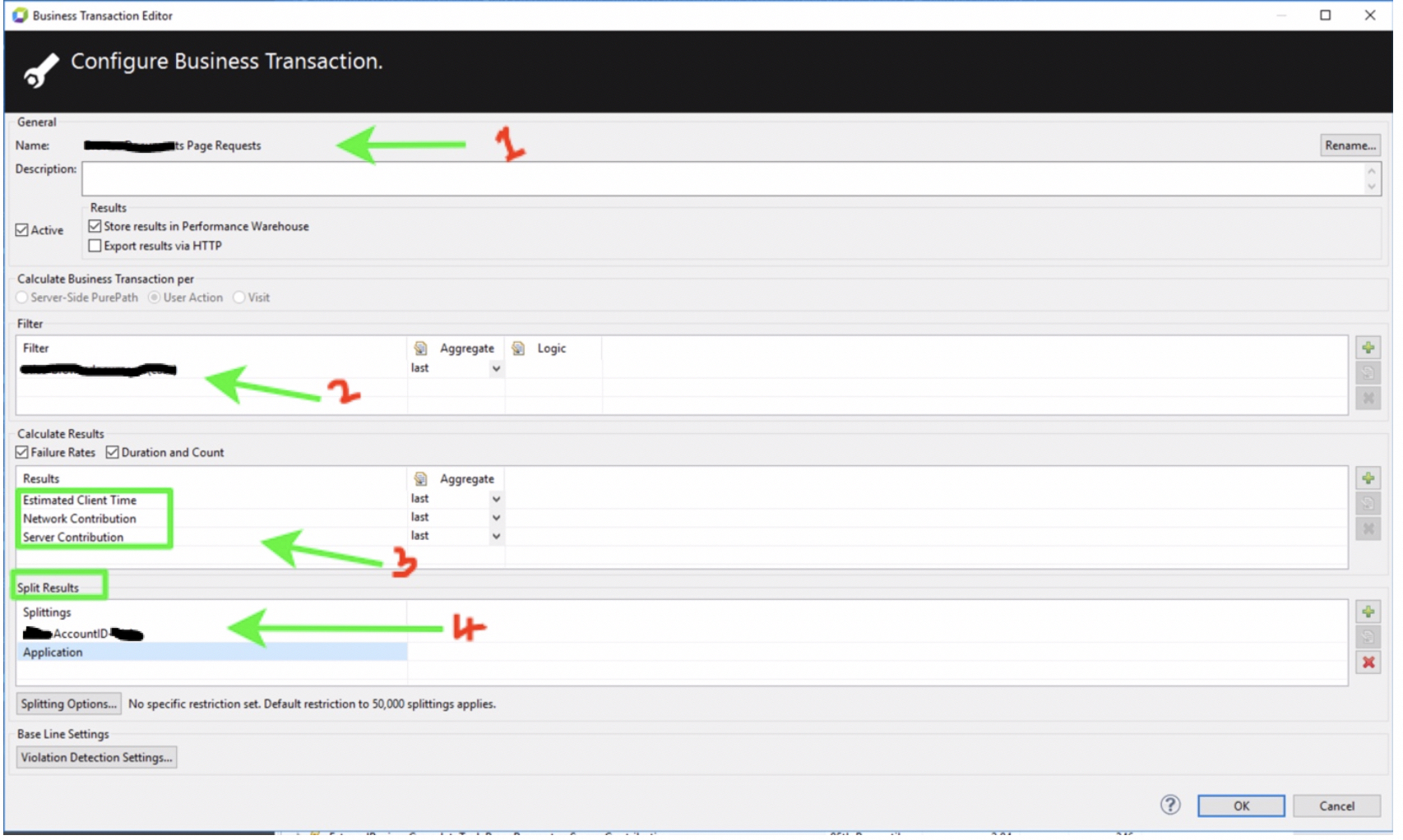Toggle the Active checkbox

(22, 230)
